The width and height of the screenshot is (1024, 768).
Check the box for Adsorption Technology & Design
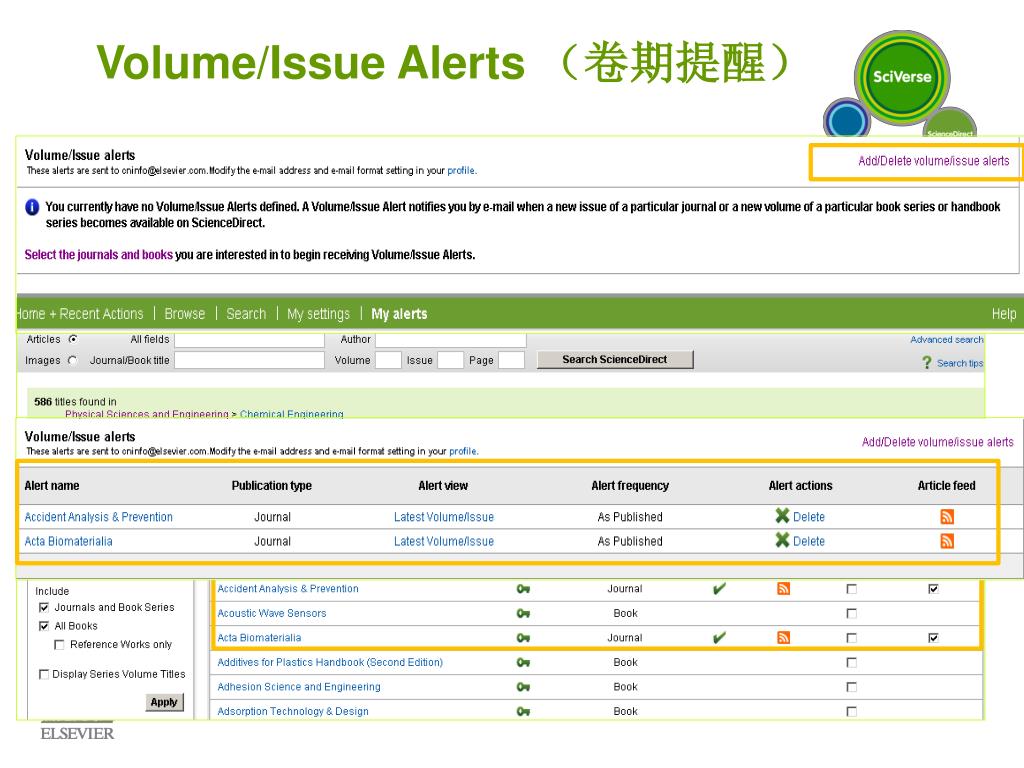click(x=852, y=711)
